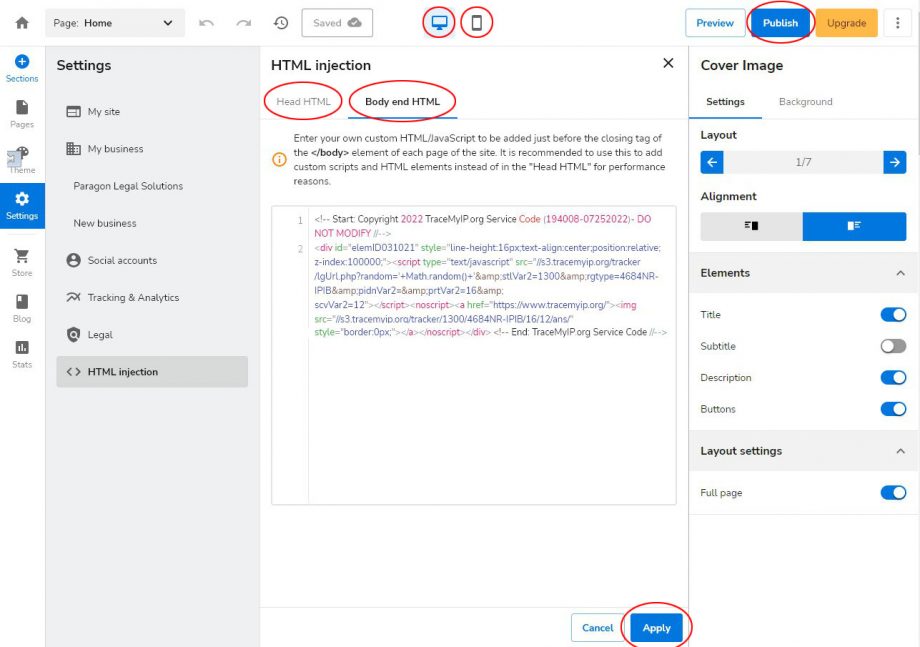Select the Theme icon

coord(21,158)
